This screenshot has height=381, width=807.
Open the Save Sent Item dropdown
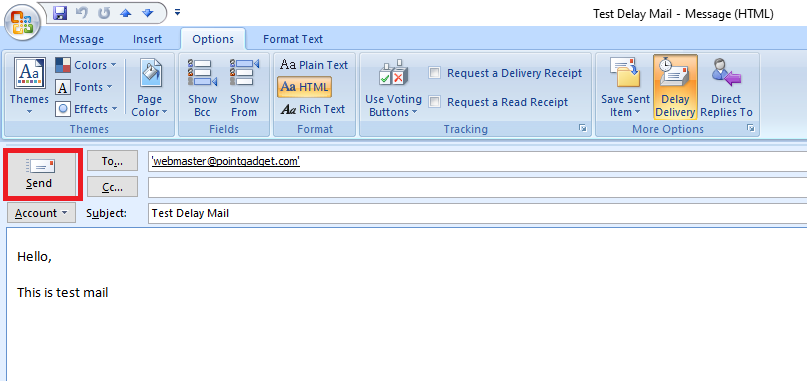pyautogui.click(x=625, y=87)
